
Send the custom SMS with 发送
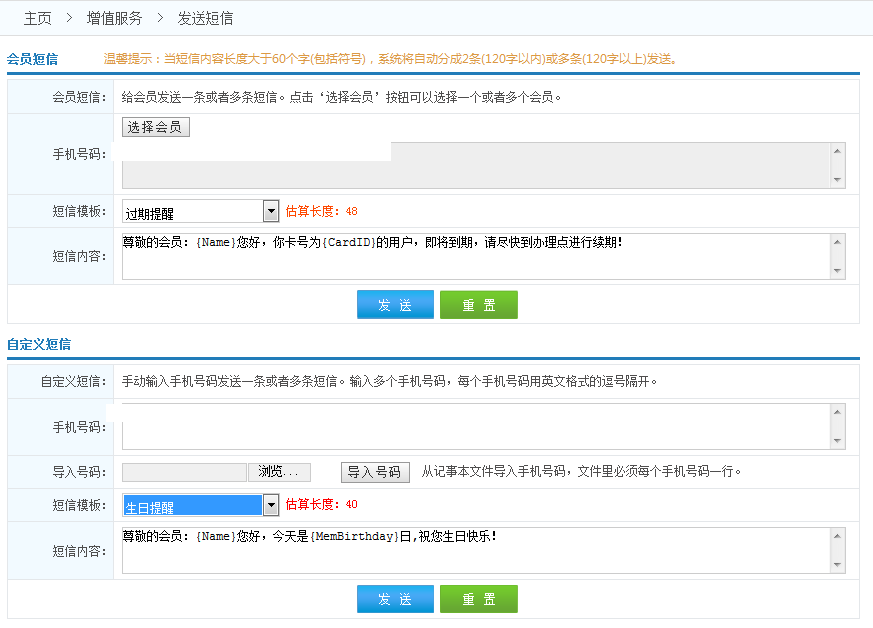click(395, 599)
